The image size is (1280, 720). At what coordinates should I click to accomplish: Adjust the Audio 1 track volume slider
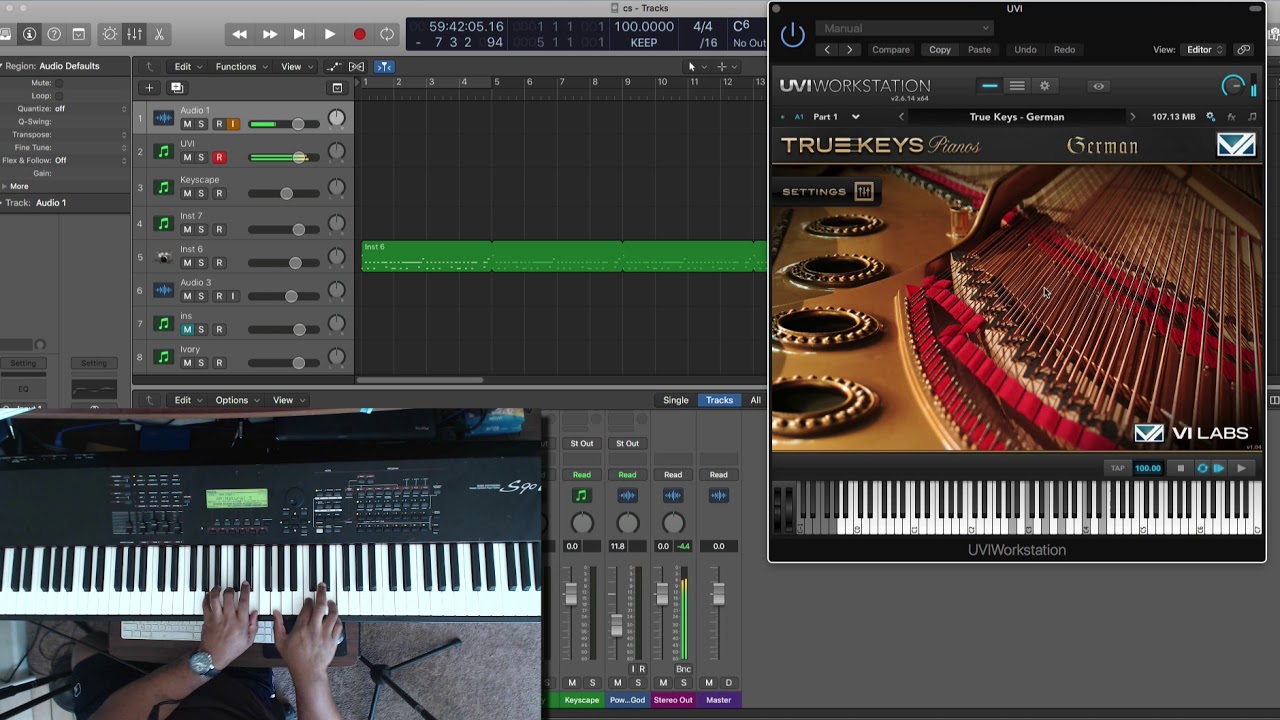point(297,124)
